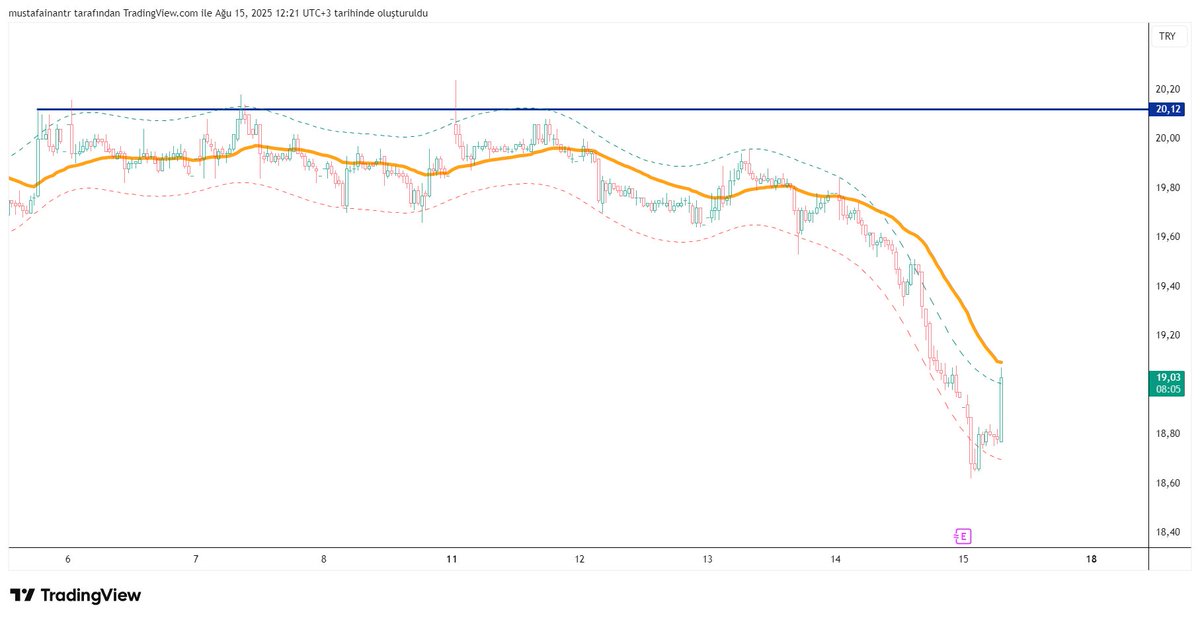Click the 18,60 price axis value
The width and height of the screenshot is (1200, 620).
point(1166,483)
